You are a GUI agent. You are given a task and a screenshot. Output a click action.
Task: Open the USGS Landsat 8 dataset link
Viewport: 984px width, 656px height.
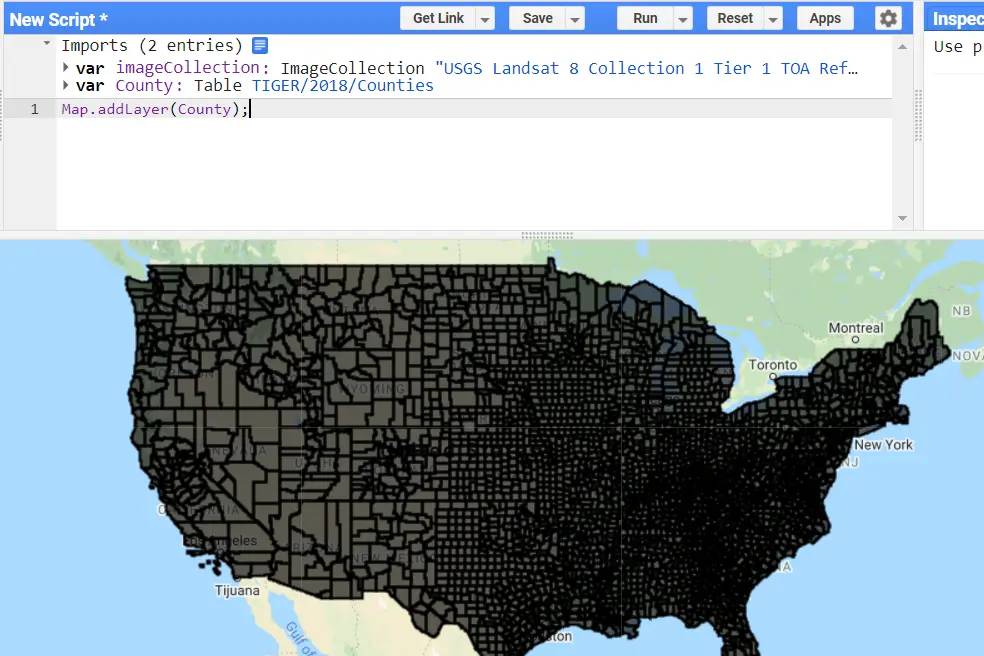650,68
